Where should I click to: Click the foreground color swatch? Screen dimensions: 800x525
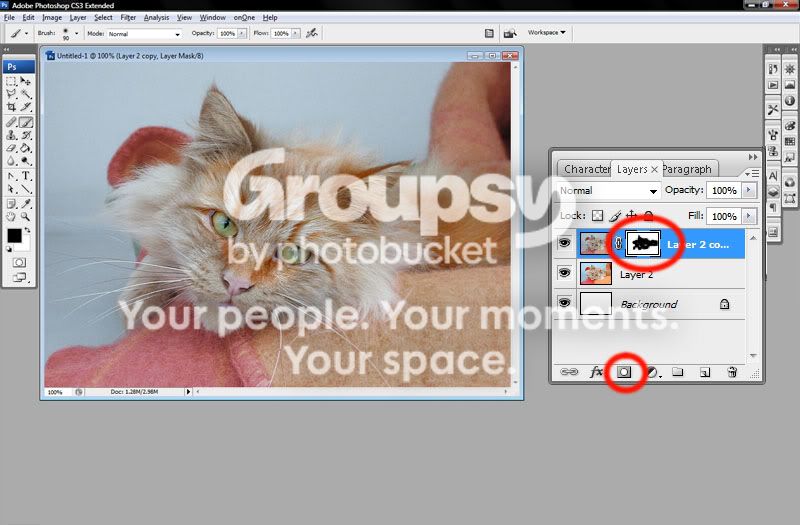14,235
